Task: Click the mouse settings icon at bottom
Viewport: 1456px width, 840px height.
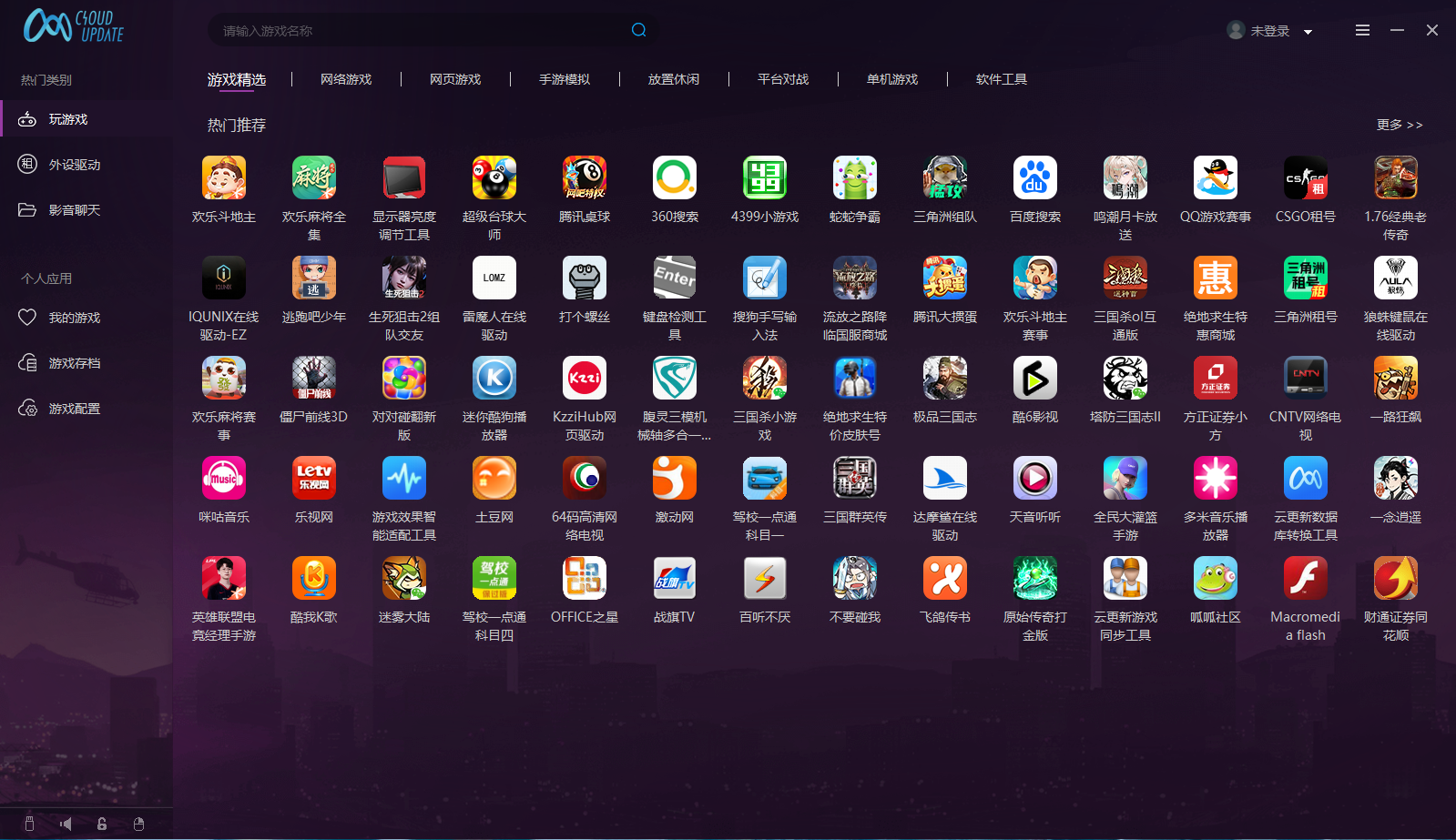Action: pos(138,824)
